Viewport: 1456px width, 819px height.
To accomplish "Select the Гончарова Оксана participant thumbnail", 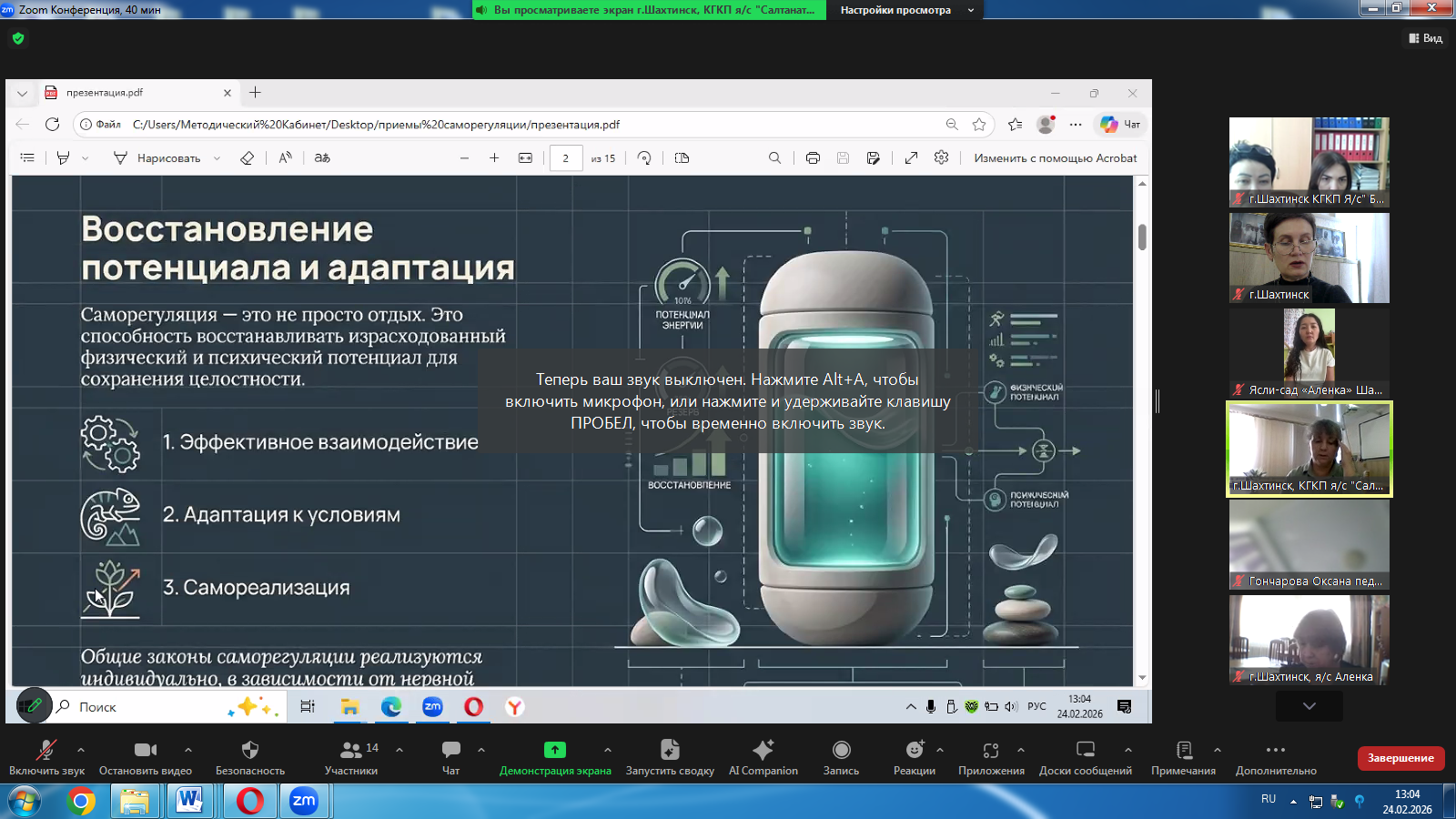I will pyautogui.click(x=1309, y=544).
